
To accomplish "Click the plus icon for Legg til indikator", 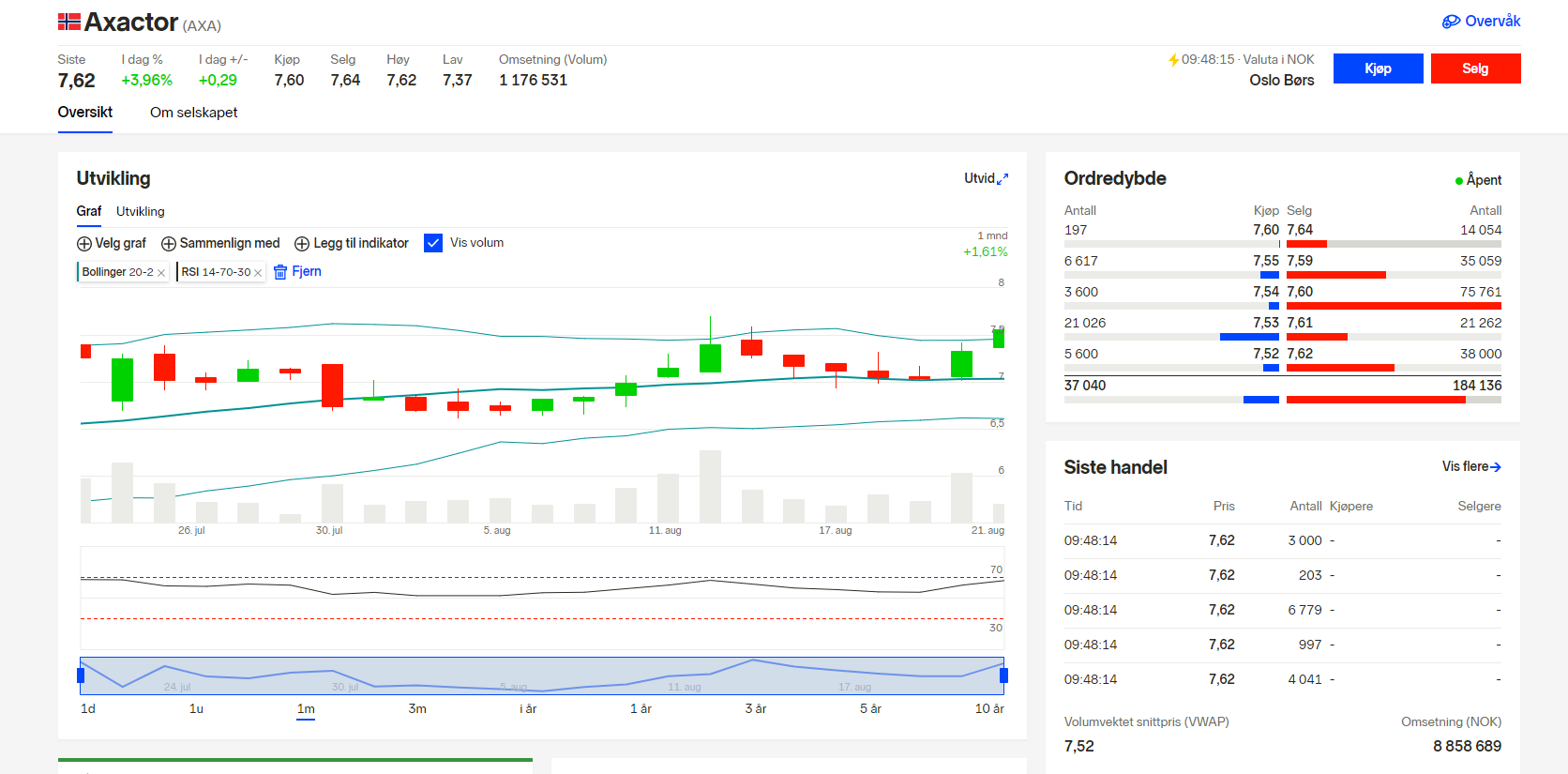I will [302, 244].
